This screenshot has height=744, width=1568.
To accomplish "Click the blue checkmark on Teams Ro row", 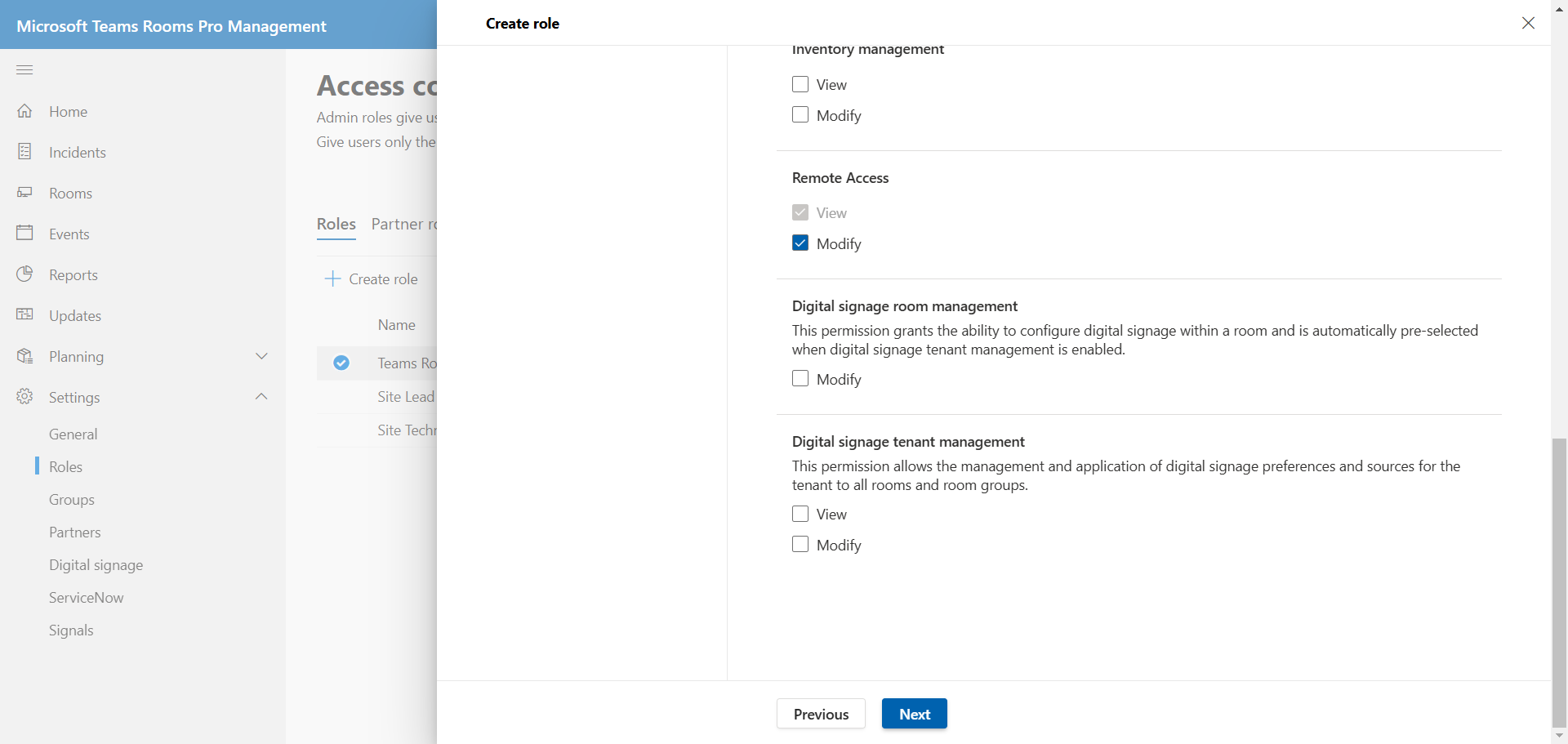I will click(x=341, y=363).
